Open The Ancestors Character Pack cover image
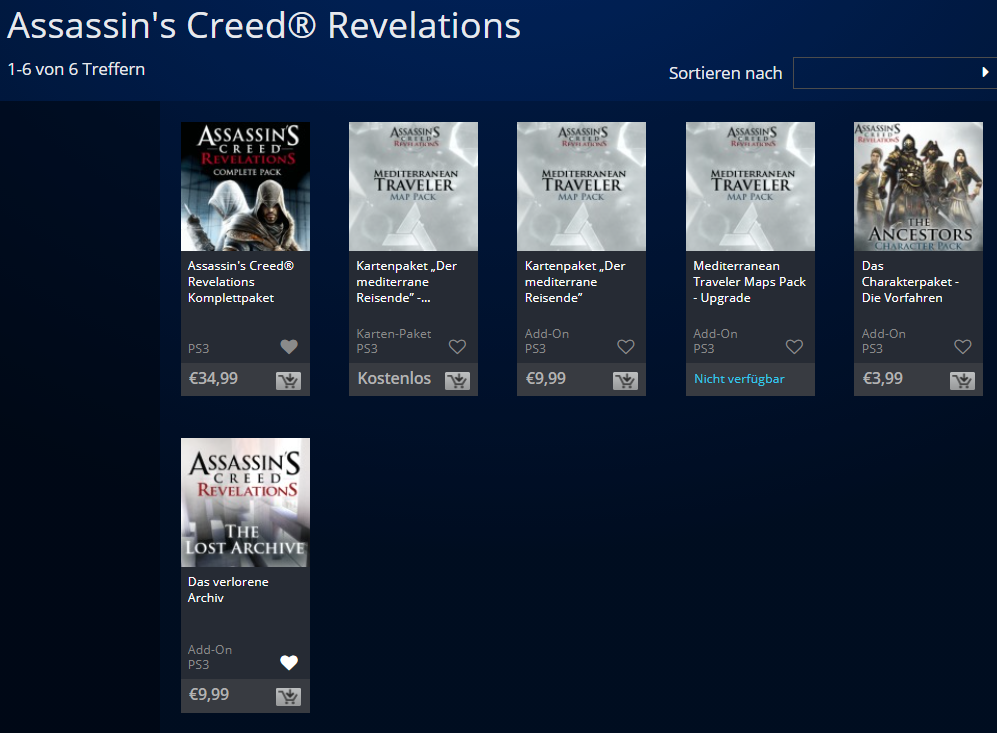Viewport: 997px width, 733px height. 918,186
